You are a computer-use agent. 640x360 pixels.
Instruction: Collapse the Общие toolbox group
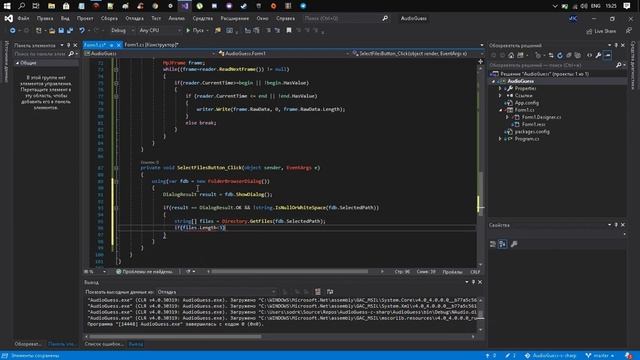[x=17, y=63]
